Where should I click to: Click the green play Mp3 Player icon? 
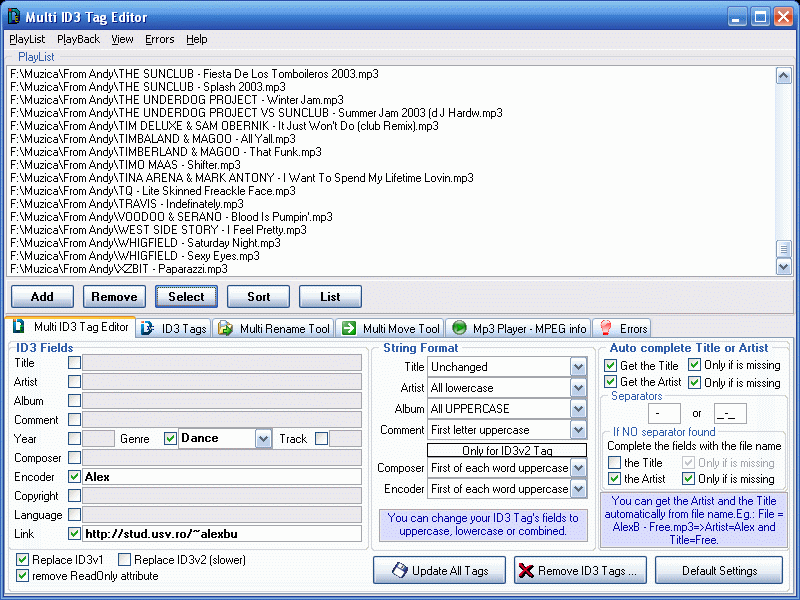click(459, 328)
